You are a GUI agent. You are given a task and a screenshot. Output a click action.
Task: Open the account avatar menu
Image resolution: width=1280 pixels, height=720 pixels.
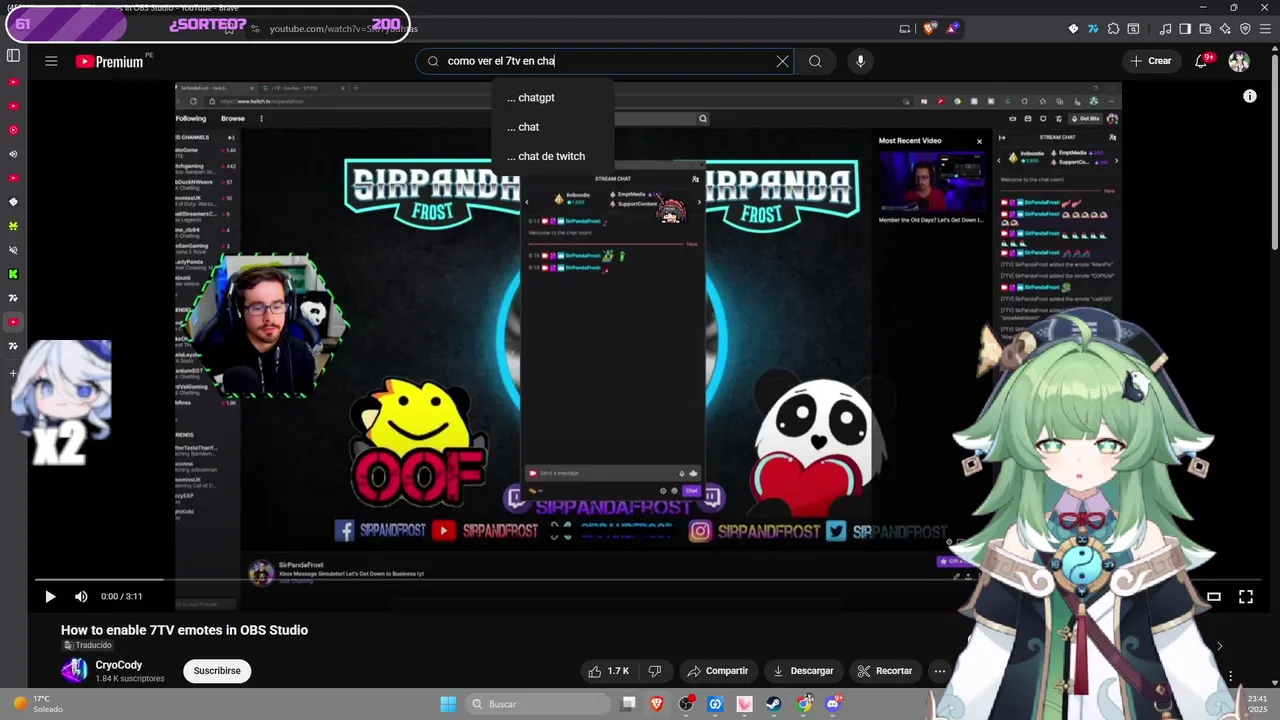coord(1239,61)
